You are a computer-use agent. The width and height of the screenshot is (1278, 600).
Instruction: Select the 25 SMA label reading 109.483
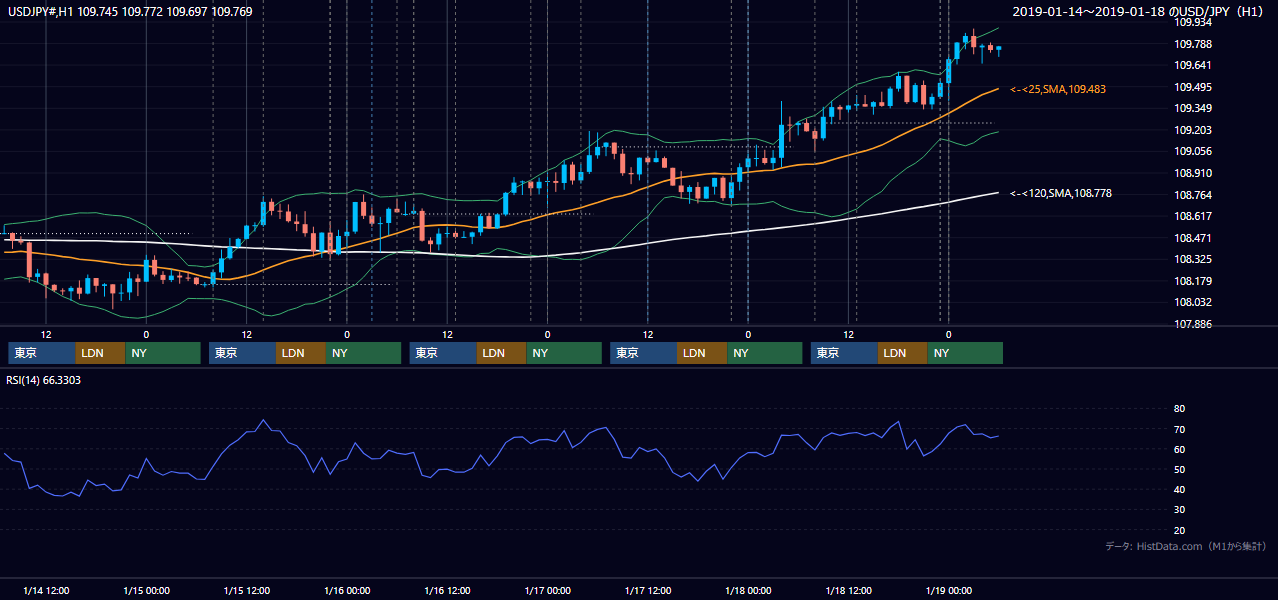pos(1058,89)
